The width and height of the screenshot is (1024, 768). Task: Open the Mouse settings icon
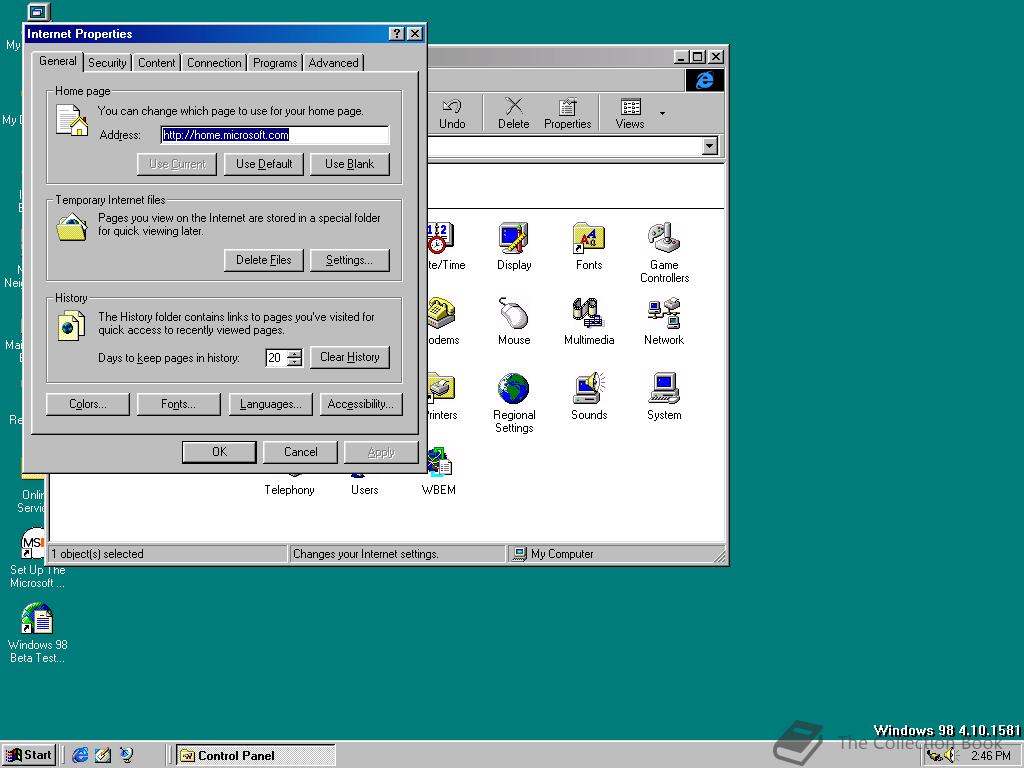click(x=514, y=314)
